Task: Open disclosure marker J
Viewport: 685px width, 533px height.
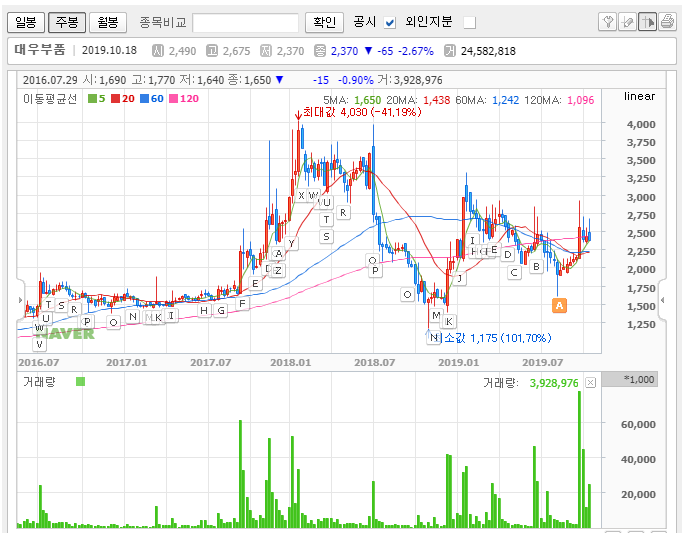Action: pos(460,278)
